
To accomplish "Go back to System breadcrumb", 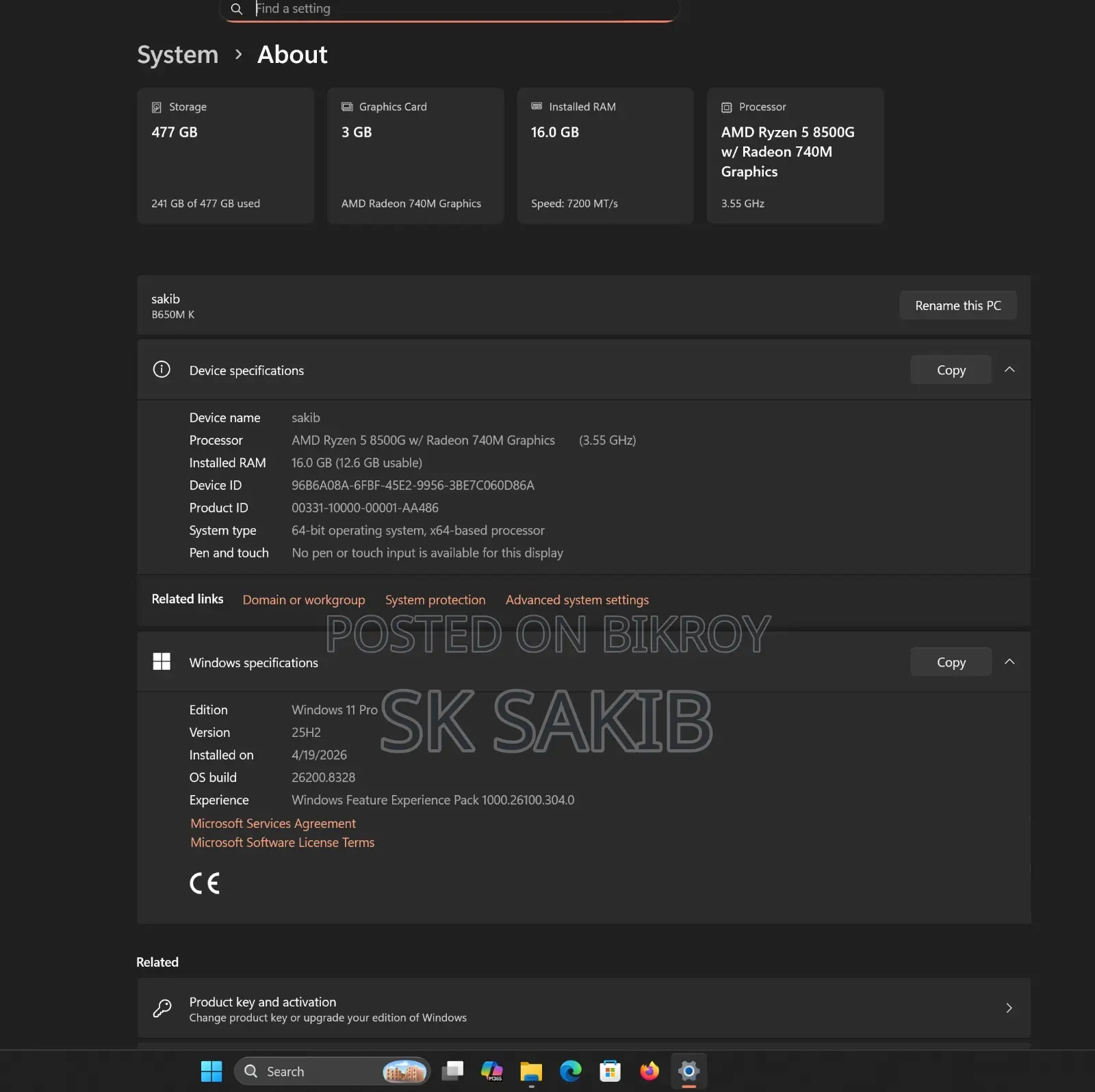I will point(178,55).
